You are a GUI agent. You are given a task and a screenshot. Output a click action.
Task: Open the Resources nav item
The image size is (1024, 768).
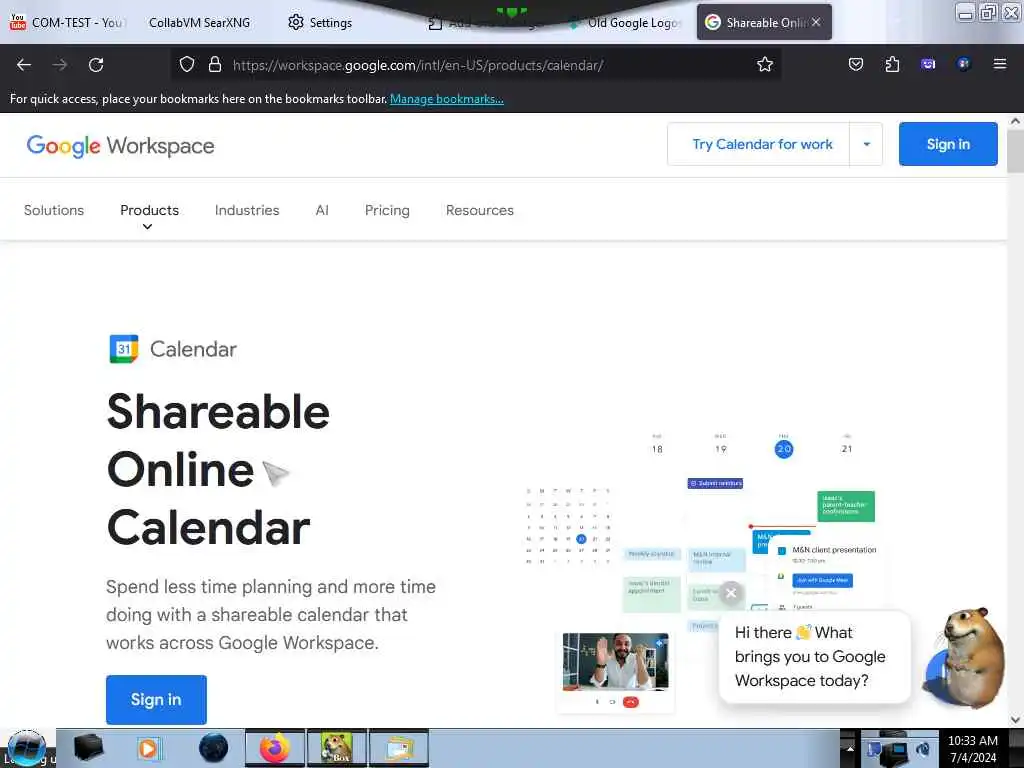click(480, 210)
